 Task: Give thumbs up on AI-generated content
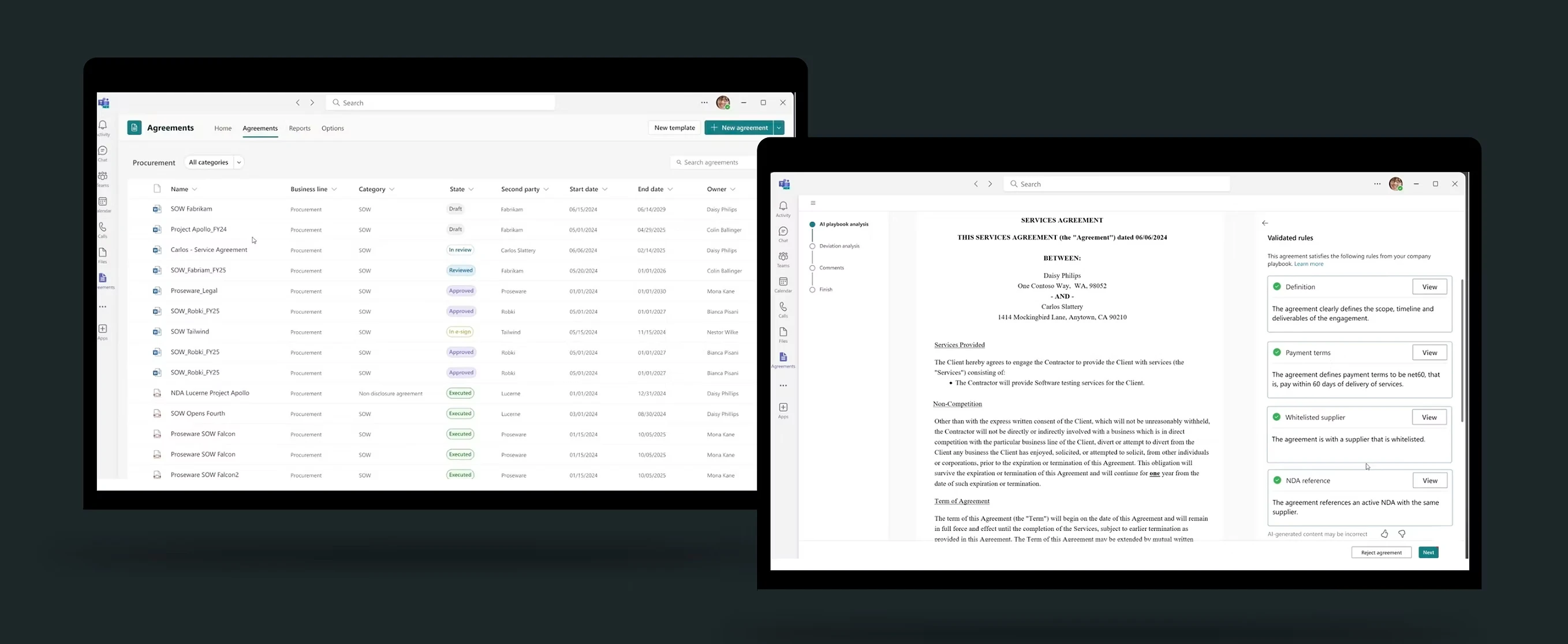1384,534
